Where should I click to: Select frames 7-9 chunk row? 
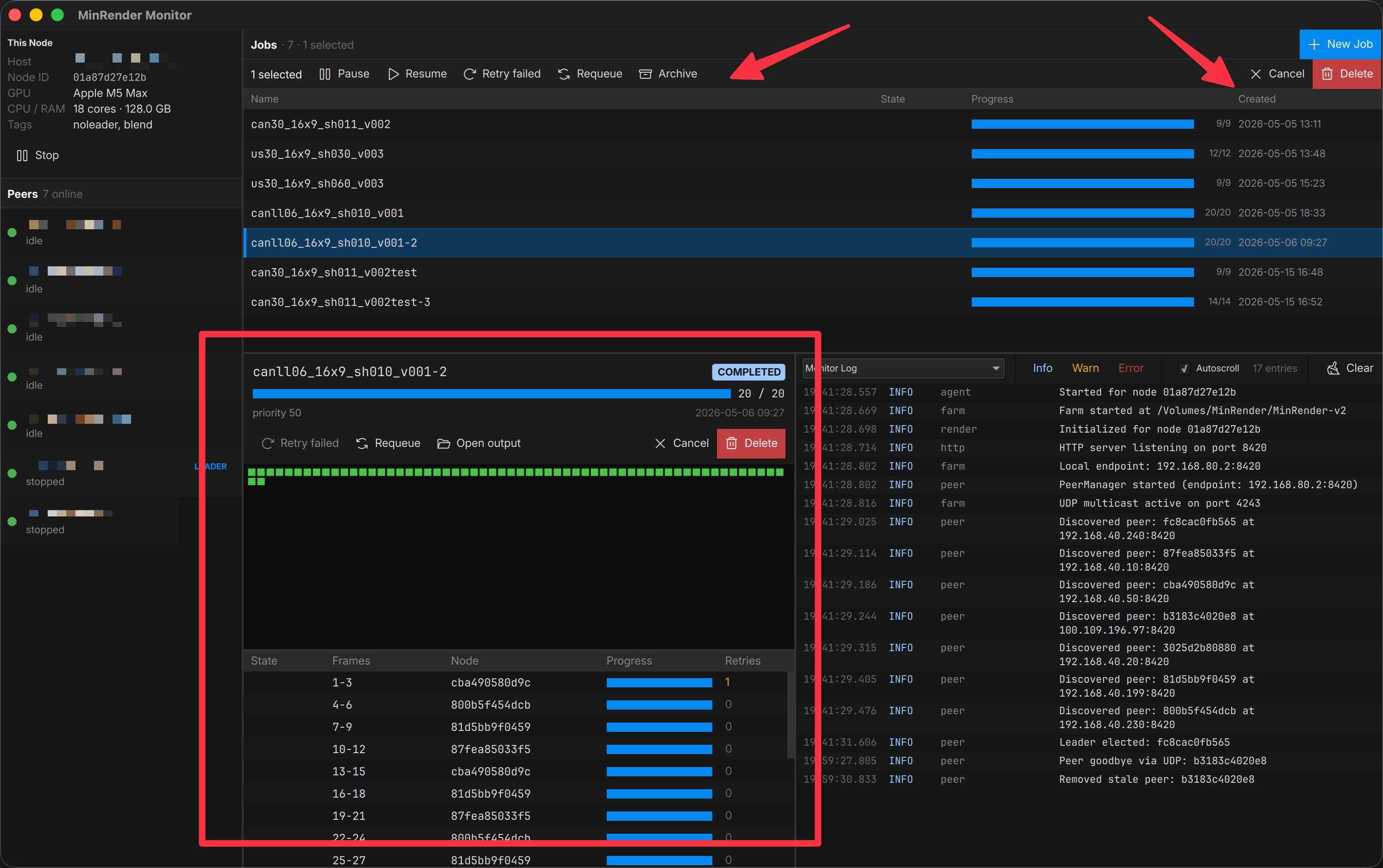[x=515, y=727]
